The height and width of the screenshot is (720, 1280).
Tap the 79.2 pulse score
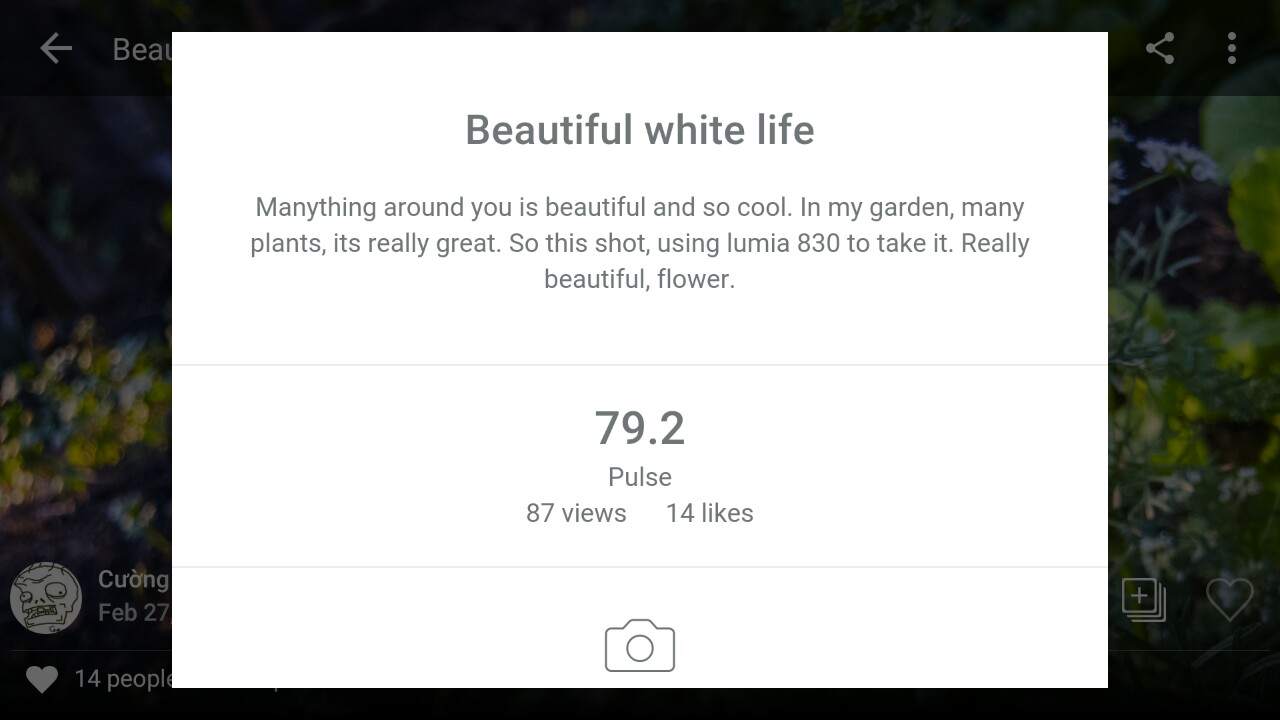pos(640,428)
